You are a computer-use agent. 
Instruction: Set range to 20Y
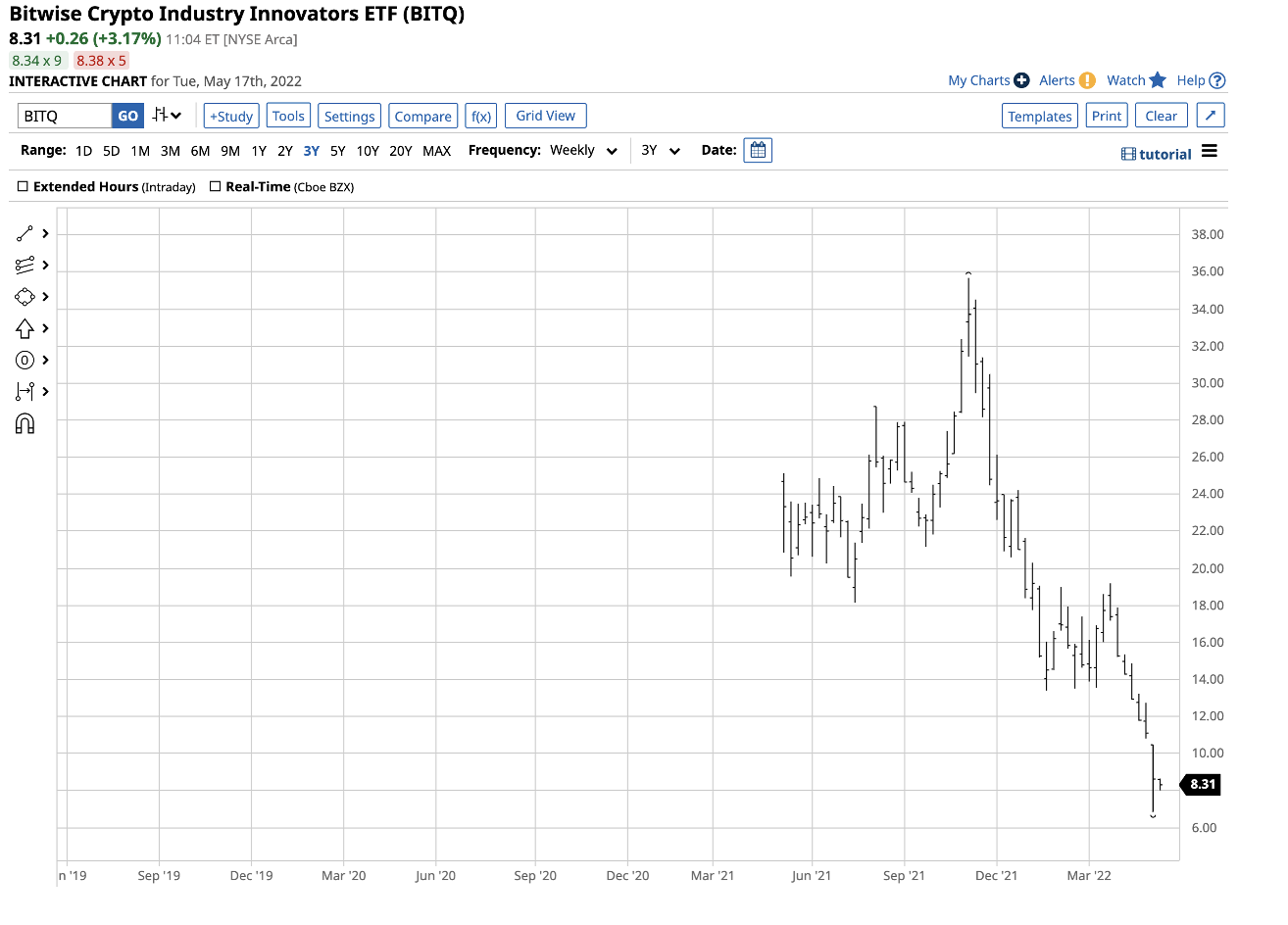[x=401, y=151]
